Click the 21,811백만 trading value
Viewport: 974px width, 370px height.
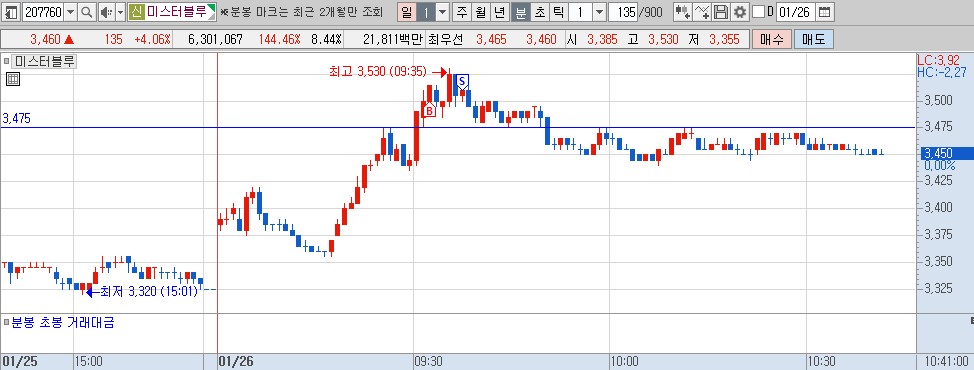(393, 40)
